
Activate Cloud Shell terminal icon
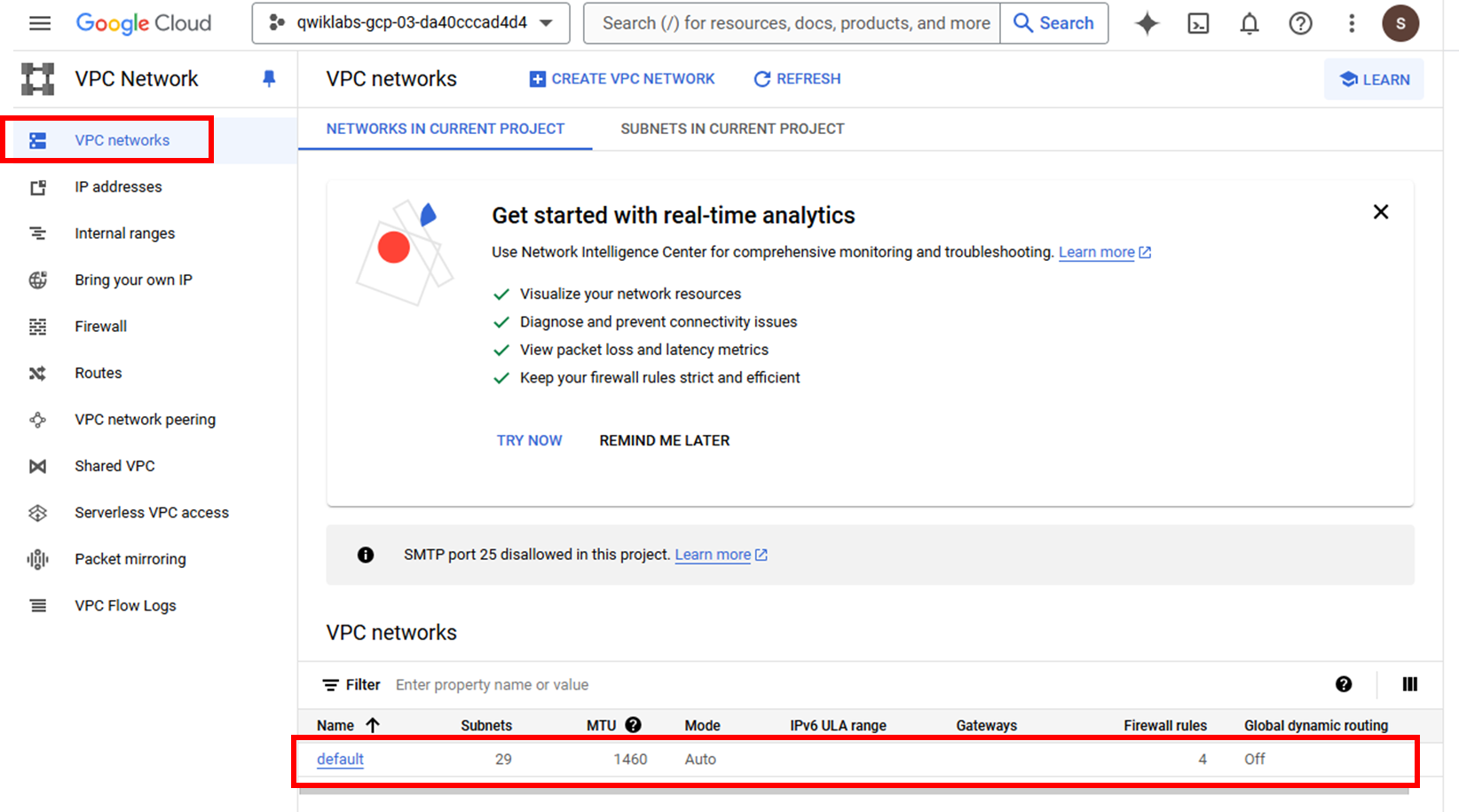[1198, 23]
